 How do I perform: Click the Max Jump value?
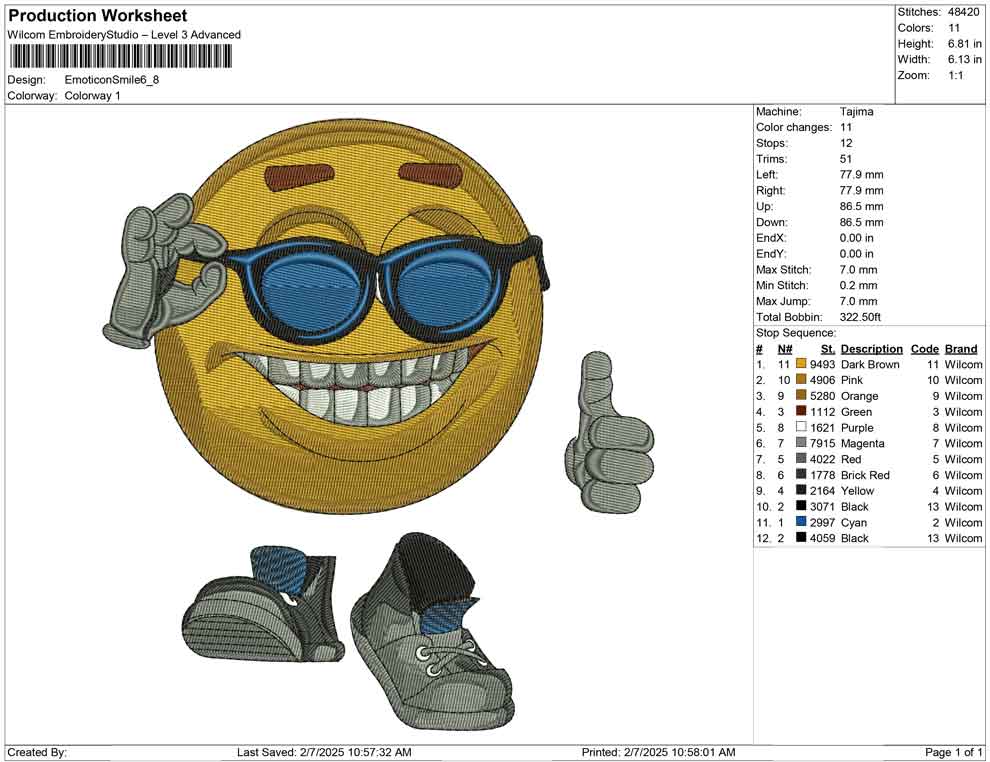[x=859, y=301]
